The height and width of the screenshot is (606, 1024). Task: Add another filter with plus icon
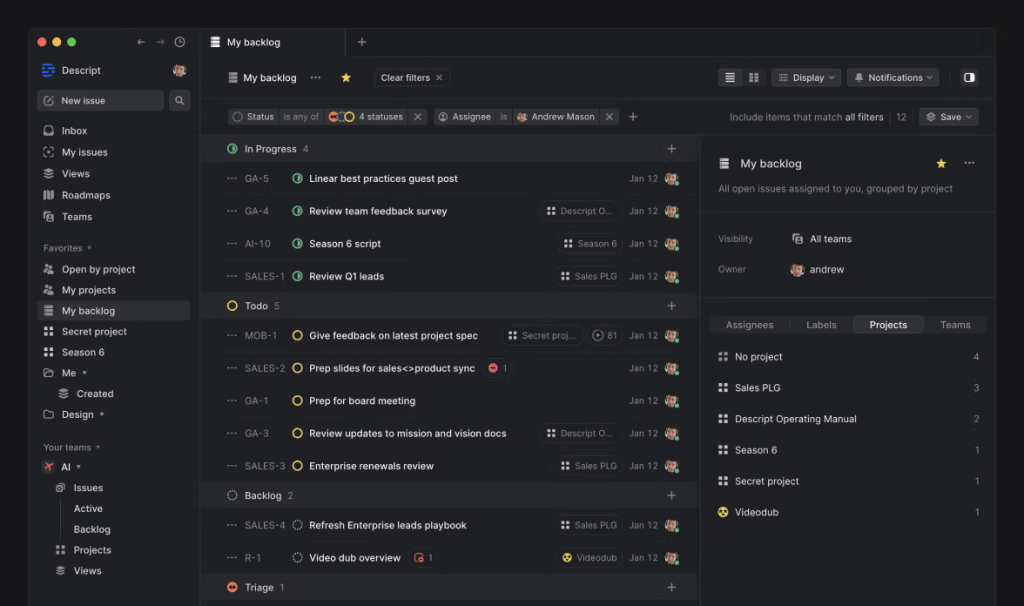tap(633, 117)
